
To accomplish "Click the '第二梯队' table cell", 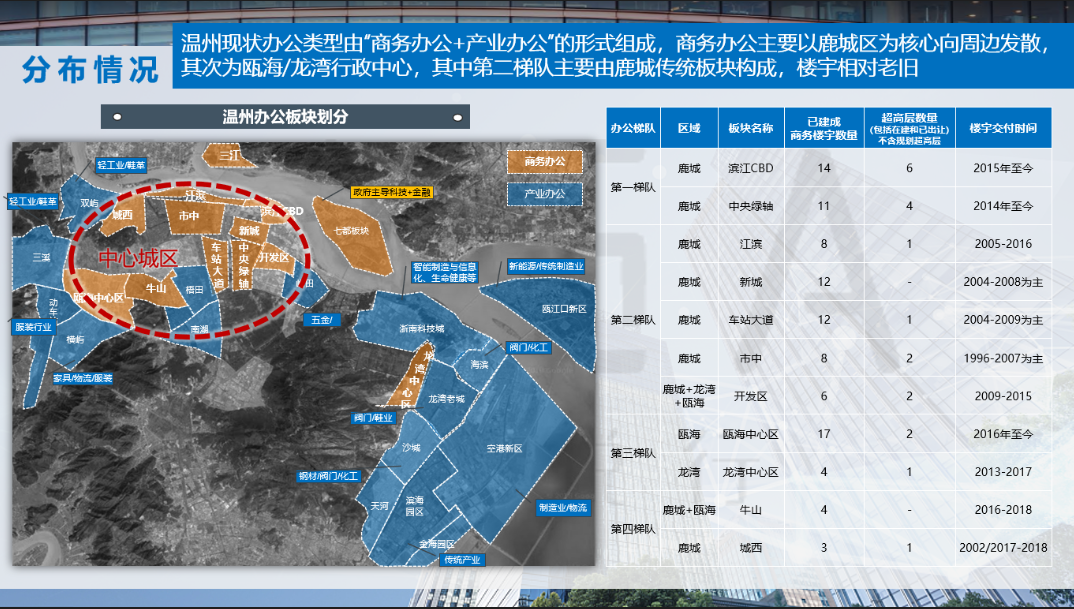I will 633,320.
